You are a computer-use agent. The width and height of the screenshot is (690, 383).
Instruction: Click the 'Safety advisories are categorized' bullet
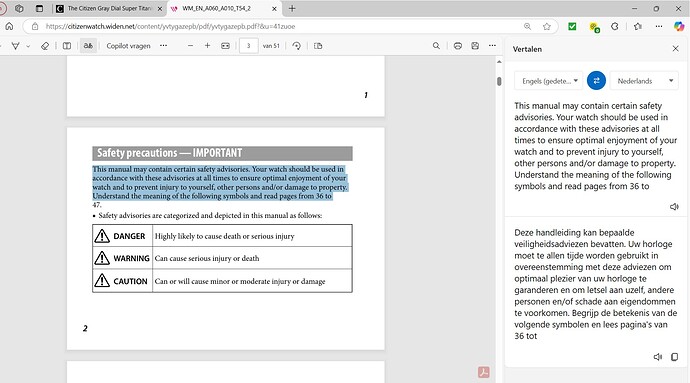pyautogui.click(x=210, y=215)
